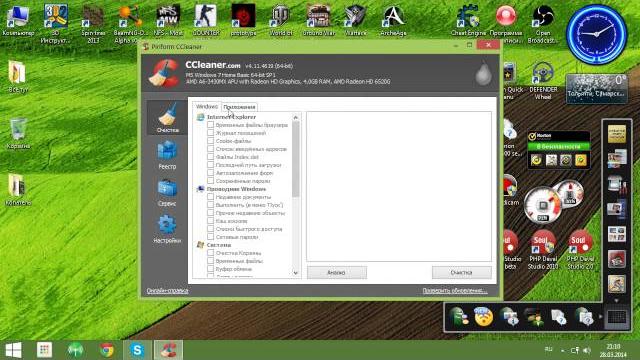640x360 pixels.
Task: Launch Counter-Strike desktop shortcut
Action: [205, 20]
